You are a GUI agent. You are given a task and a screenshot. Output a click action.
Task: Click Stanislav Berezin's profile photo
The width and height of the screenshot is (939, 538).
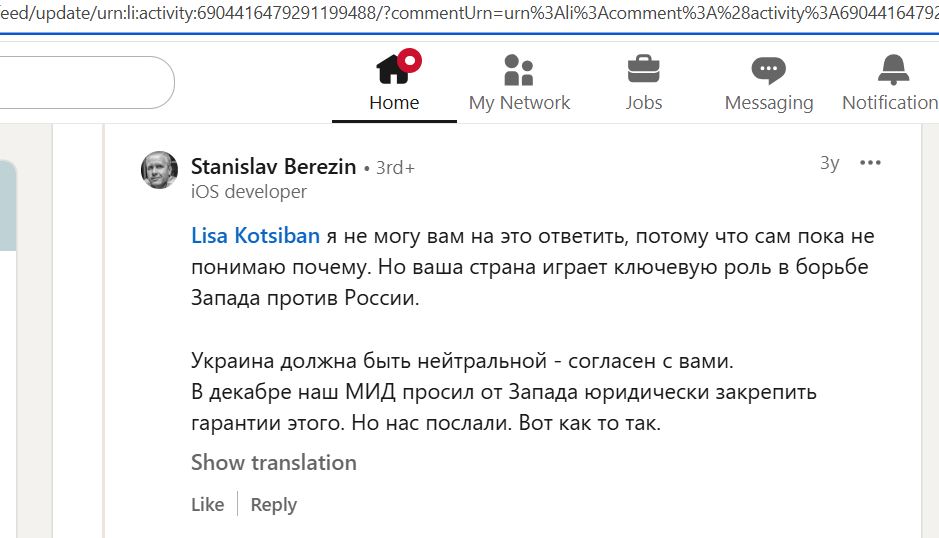click(159, 170)
